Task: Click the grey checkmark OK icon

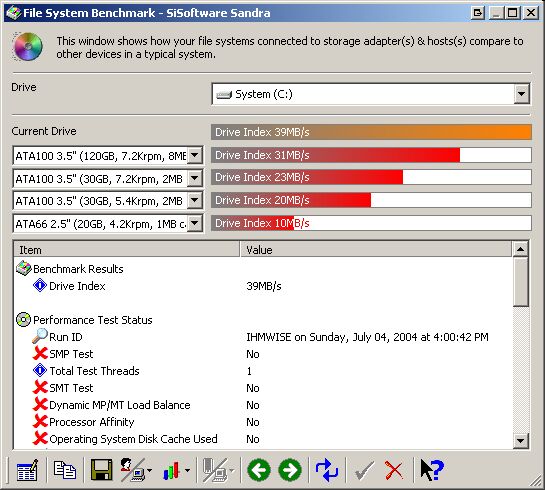Action: pyautogui.click(x=364, y=471)
